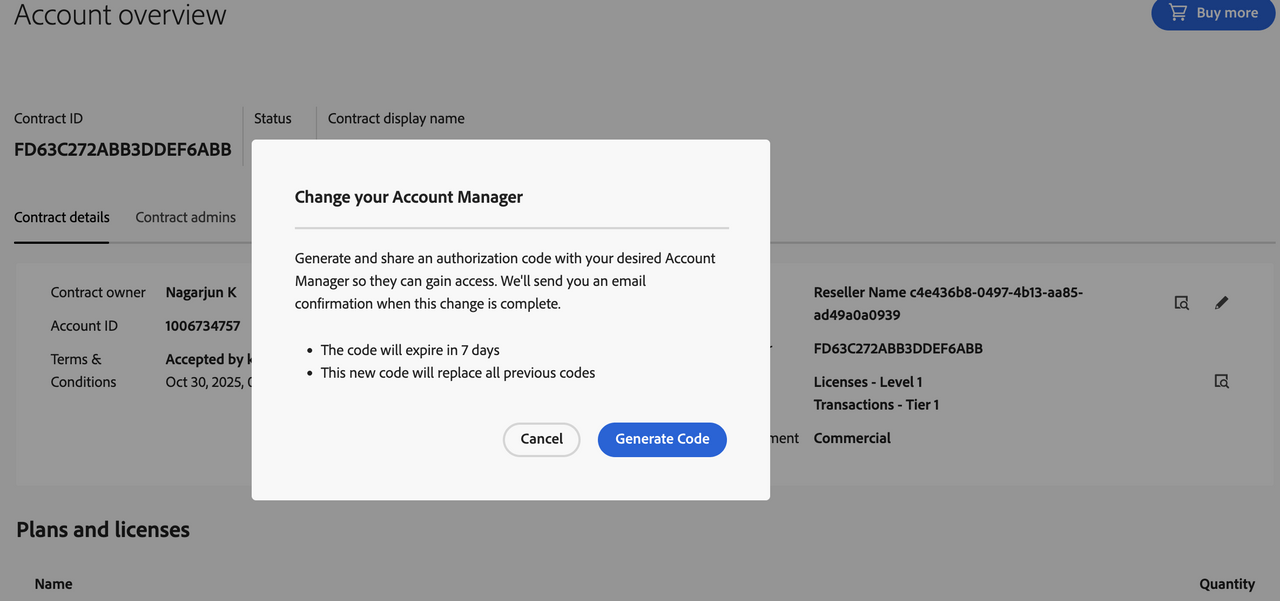Open the view details icon next to Reseller Name
This screenshot has width=1280, height=601.
[x=1181, y=303]
